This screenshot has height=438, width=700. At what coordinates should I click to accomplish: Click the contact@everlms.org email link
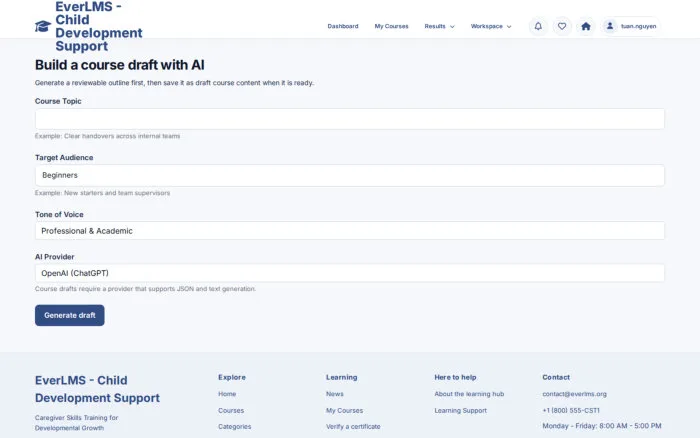pos(575,394)
